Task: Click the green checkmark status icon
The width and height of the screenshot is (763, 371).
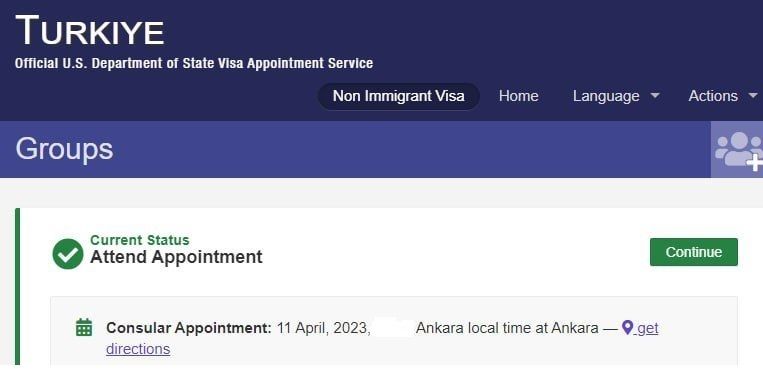Action: [x=68, y=254]
